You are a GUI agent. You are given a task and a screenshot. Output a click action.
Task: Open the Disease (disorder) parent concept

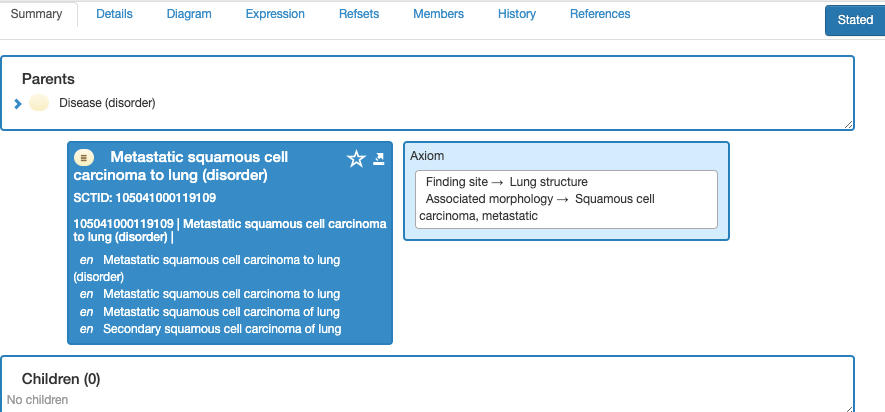[107, 103]
